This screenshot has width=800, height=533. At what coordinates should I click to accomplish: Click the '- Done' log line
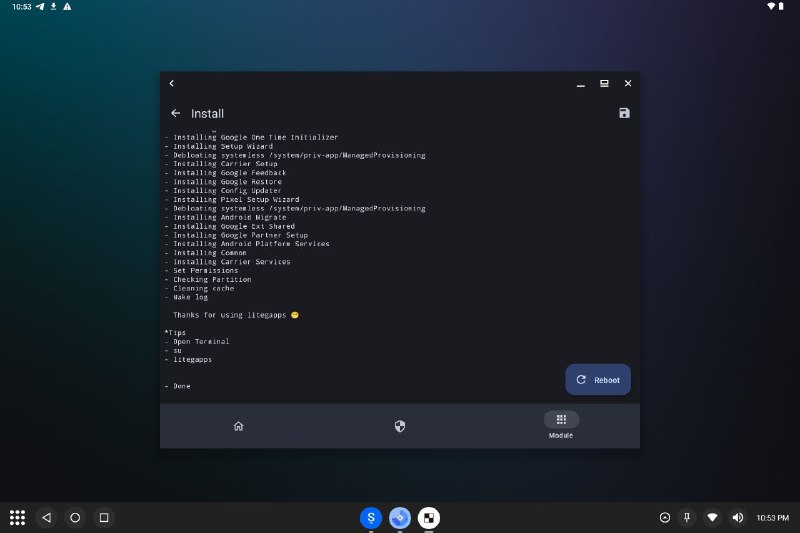pos(178,386)
